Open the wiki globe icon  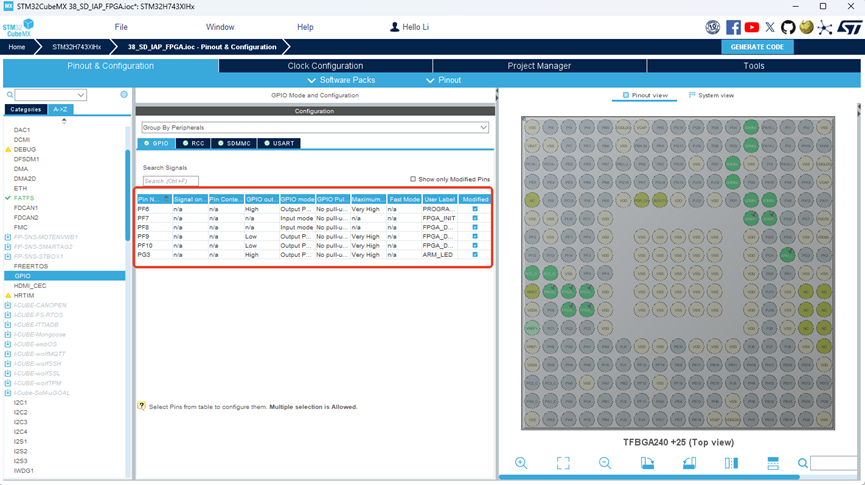(x=806, y=27)
